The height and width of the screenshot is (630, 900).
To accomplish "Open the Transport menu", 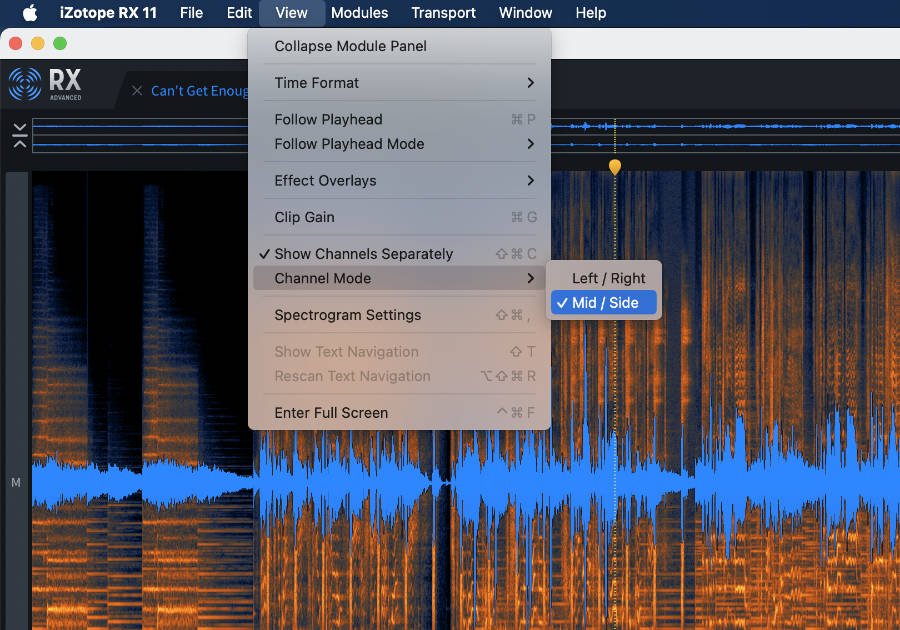I will pyautogui.click(x=443, y=13).
